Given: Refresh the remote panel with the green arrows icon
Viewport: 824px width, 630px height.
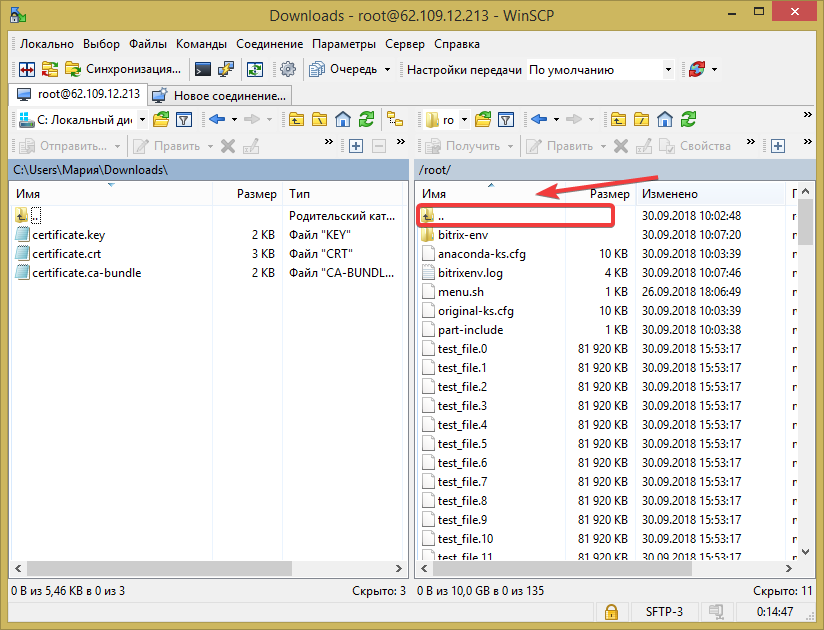Looking at the screenshot, I should [x=688, y=120].
